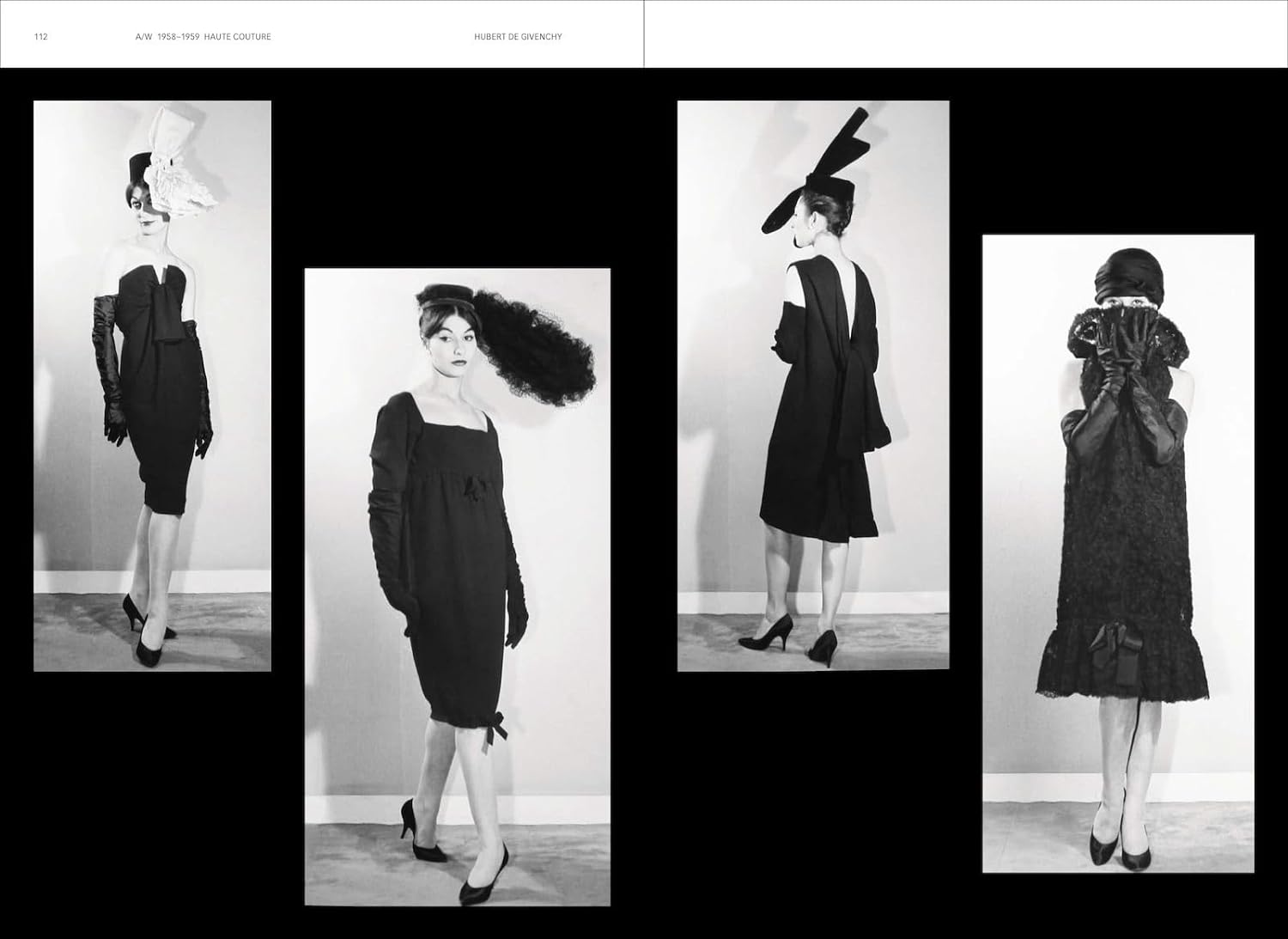Click the page number 112
This screenshot has height=939, width=1288.
click(x=40, y=37)
